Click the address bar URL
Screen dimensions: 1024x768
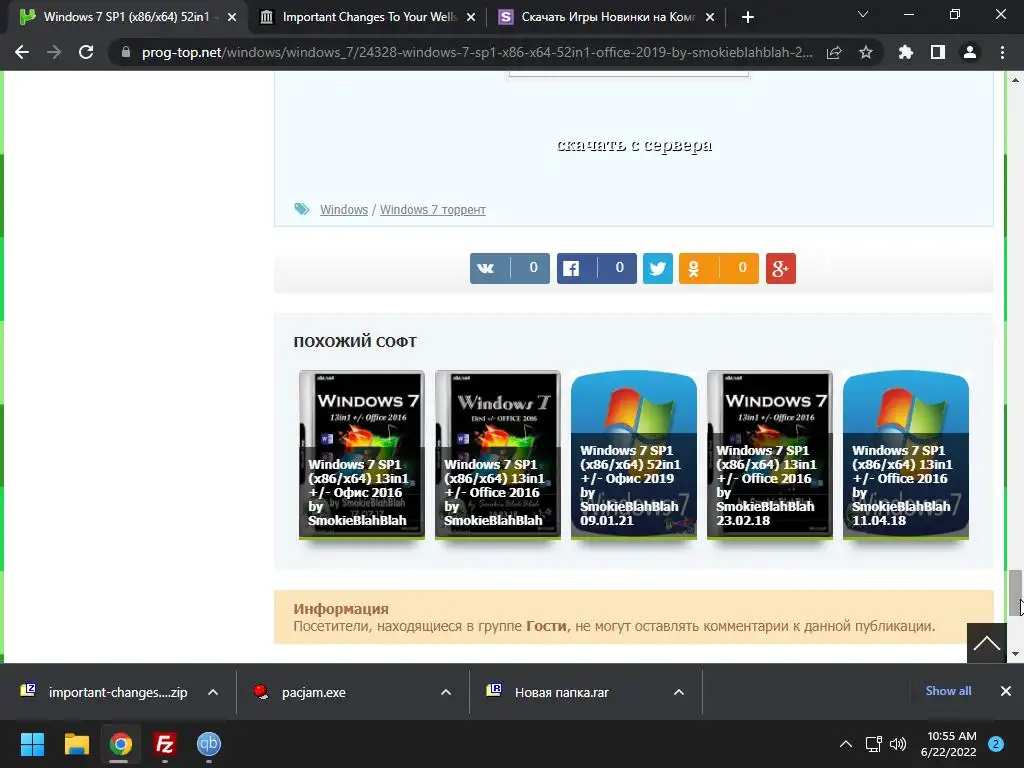click(477, 52)
